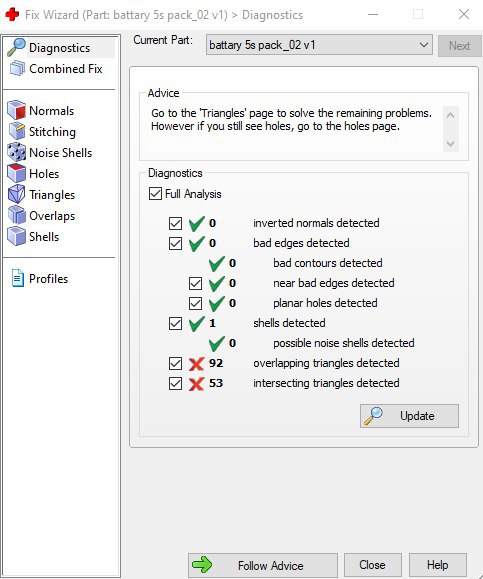483x579 pixels.
Task: Open the Overlaps page label
Action: click(x=52, y=216)
